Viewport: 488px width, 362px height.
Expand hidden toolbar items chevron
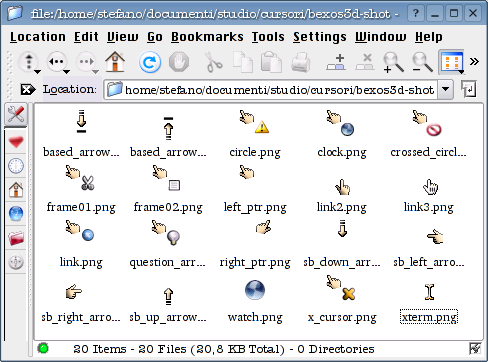(x=474, y=62)
